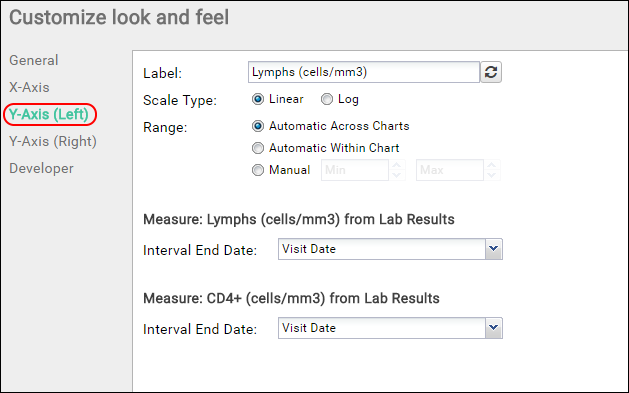Click the Label text field
The height and width of the screenshot is (393, 629).
click(364, 72)
